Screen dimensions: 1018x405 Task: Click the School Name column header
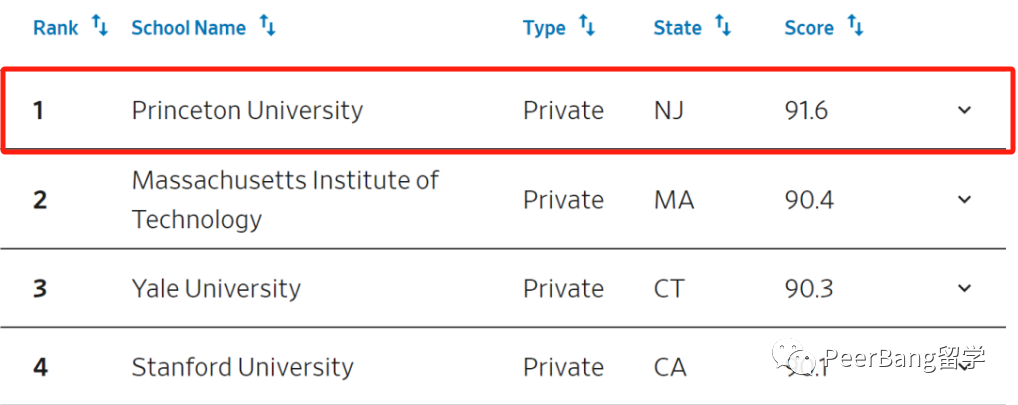tap(189, 28)
